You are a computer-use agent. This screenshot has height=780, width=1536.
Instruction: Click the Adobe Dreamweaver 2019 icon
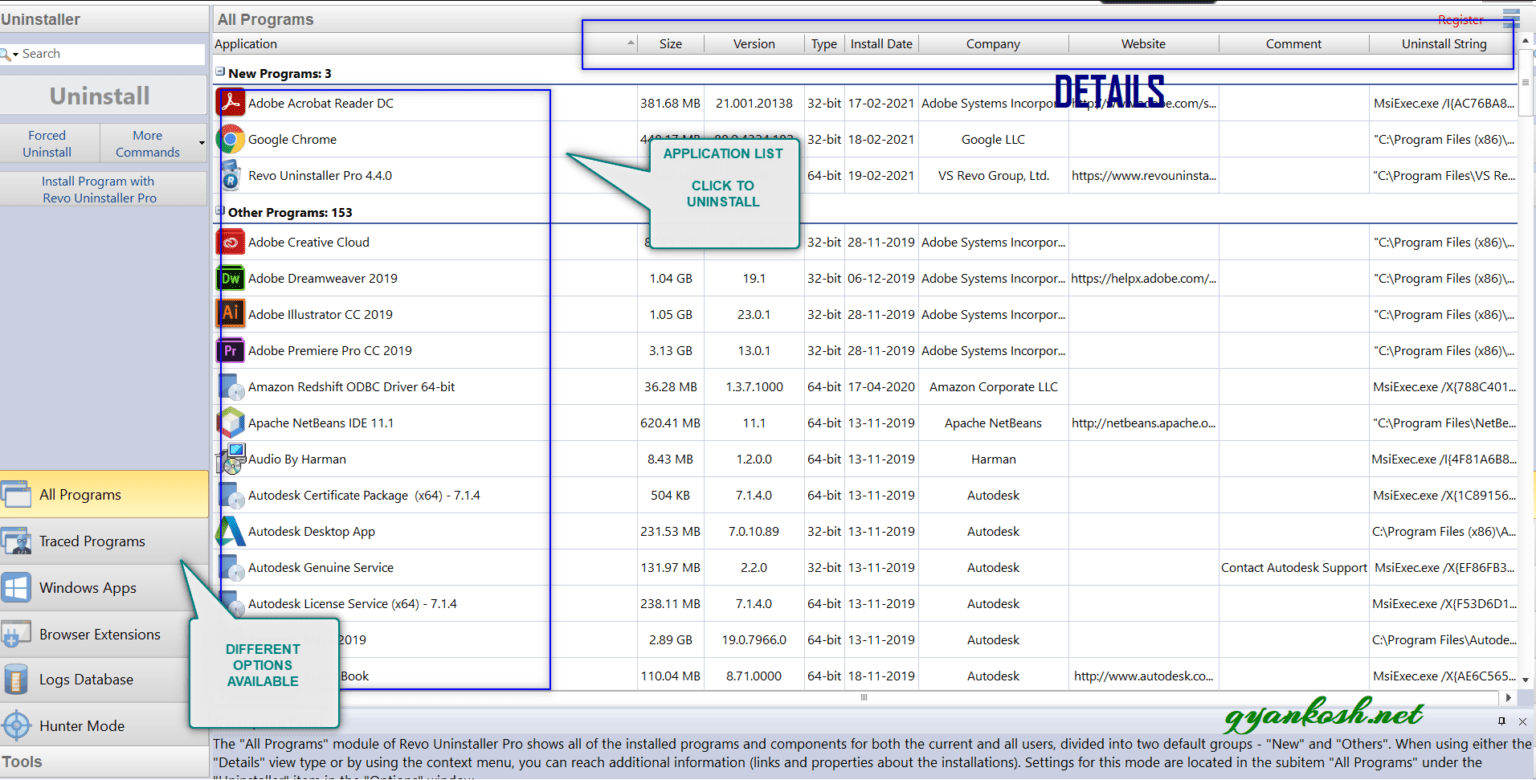click(232, 278)
